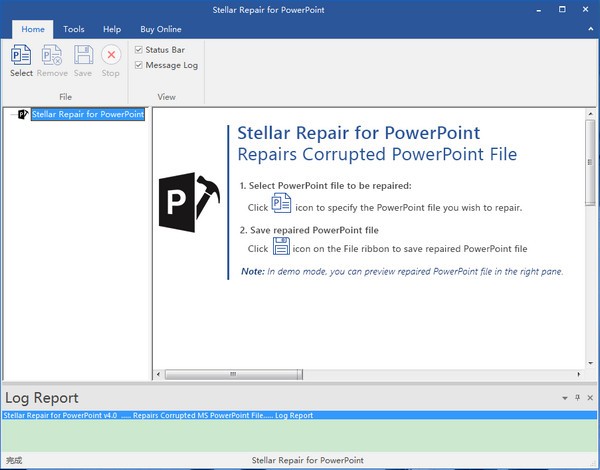Expand the Stellar Repair tree node

11,115
